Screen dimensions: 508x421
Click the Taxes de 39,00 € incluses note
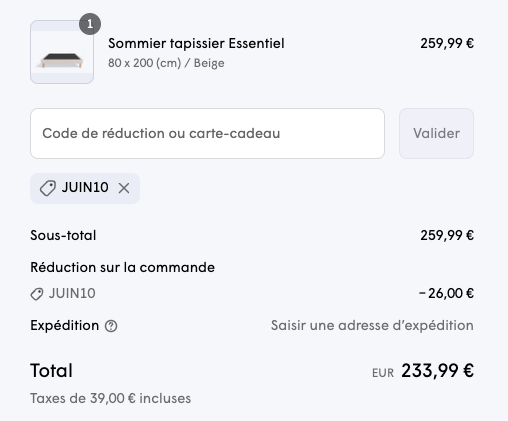pos(111,398)
